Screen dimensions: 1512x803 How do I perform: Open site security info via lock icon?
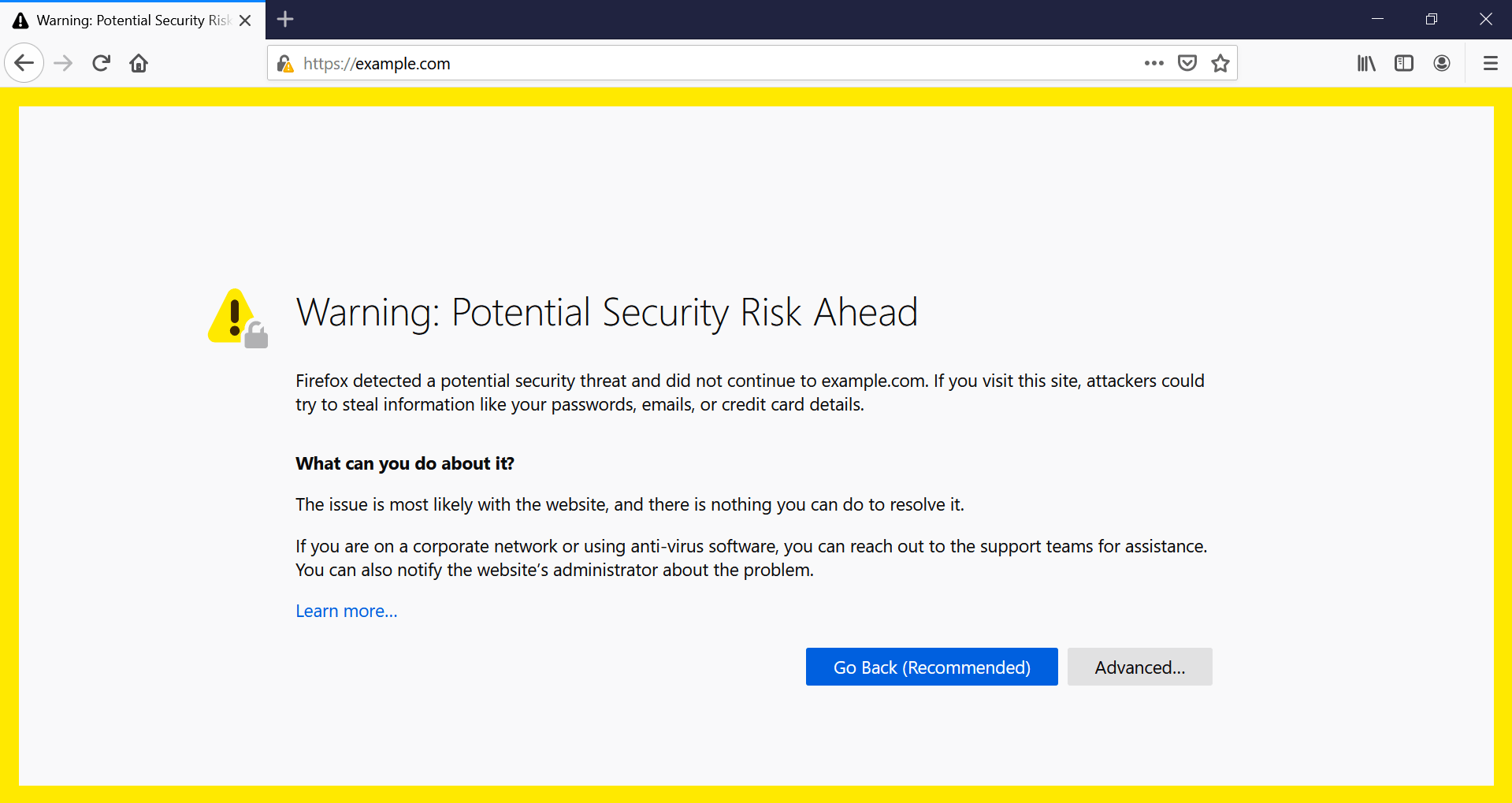286,63
